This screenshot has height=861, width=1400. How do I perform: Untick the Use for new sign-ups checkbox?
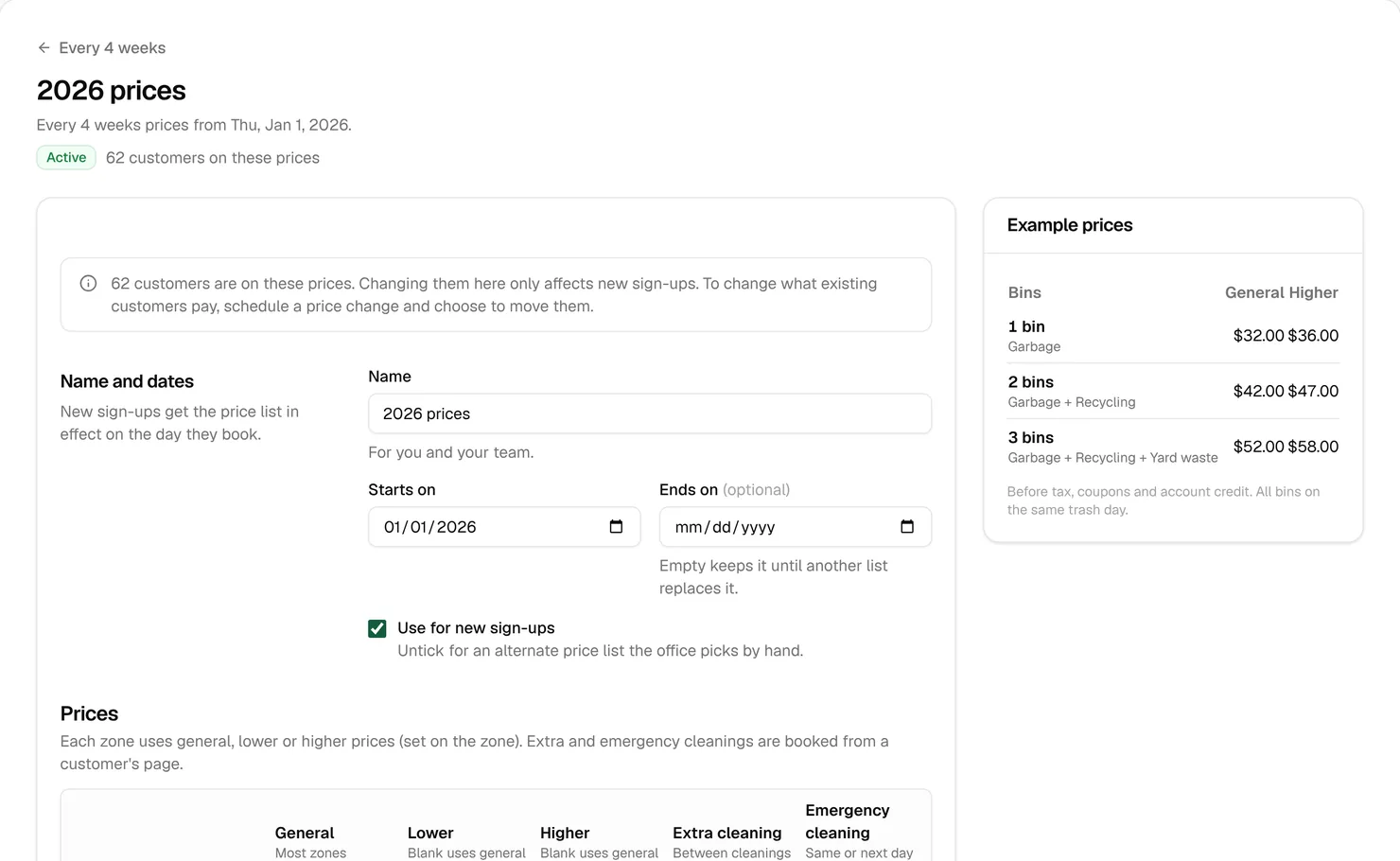(x=377, y=628)
